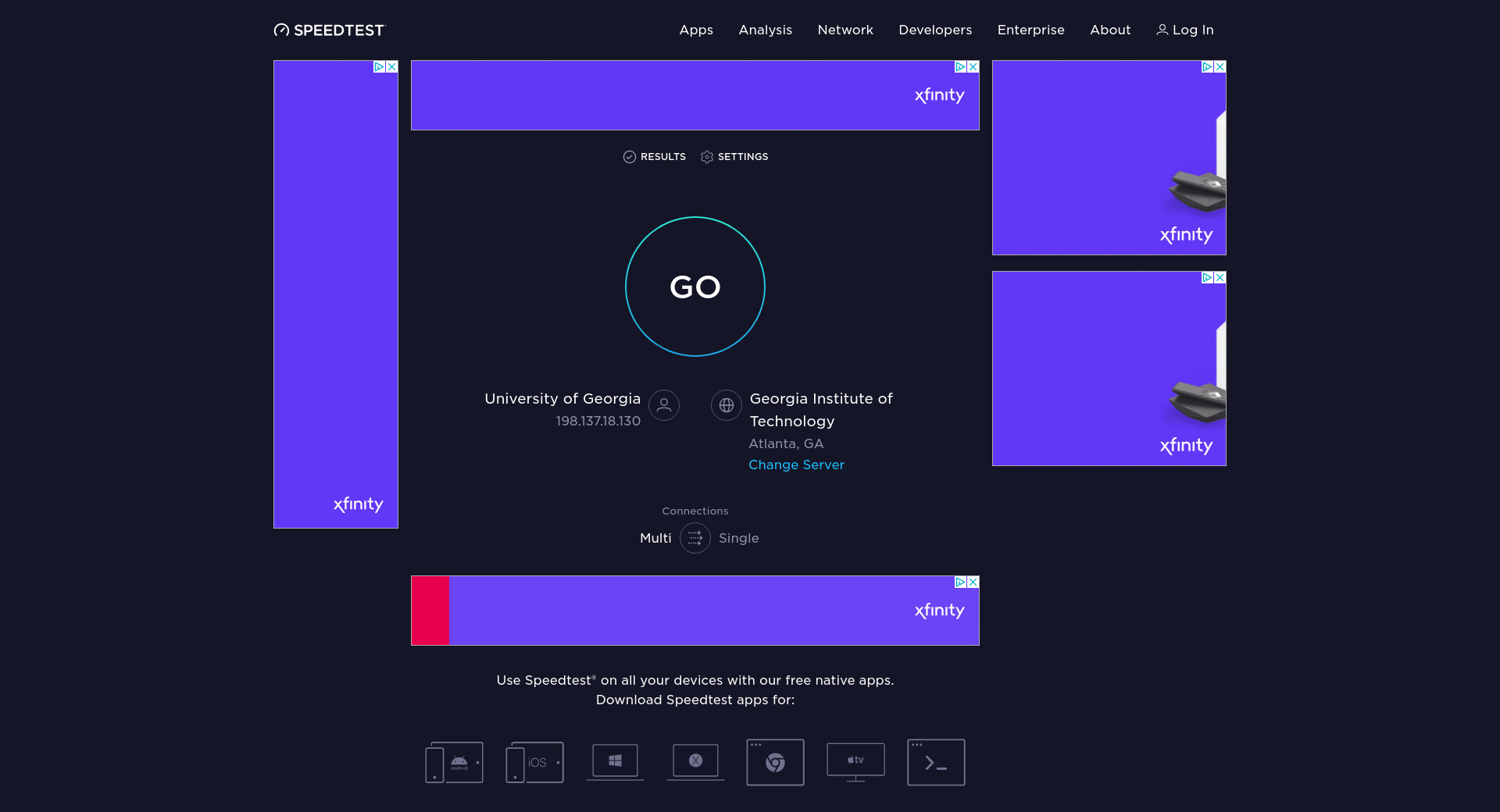Start the speed test with GO
The height and width of the screenshot is (812, 1500).
click(695, 287)
